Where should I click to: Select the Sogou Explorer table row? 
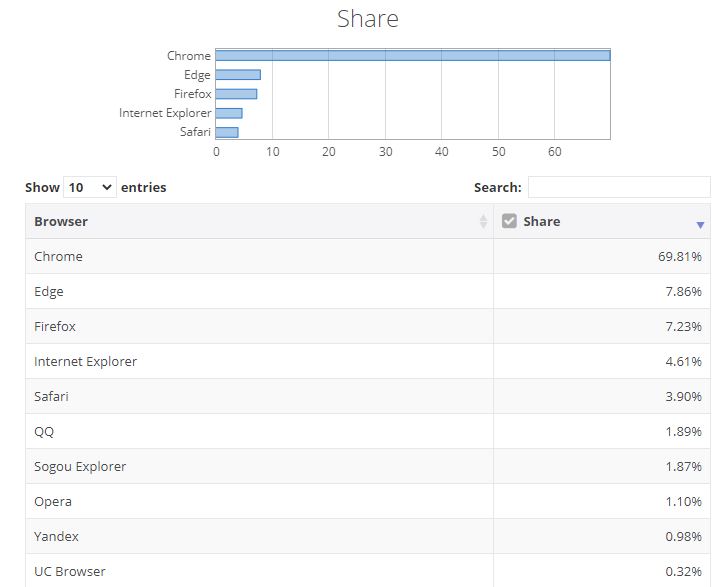[367, 467]
